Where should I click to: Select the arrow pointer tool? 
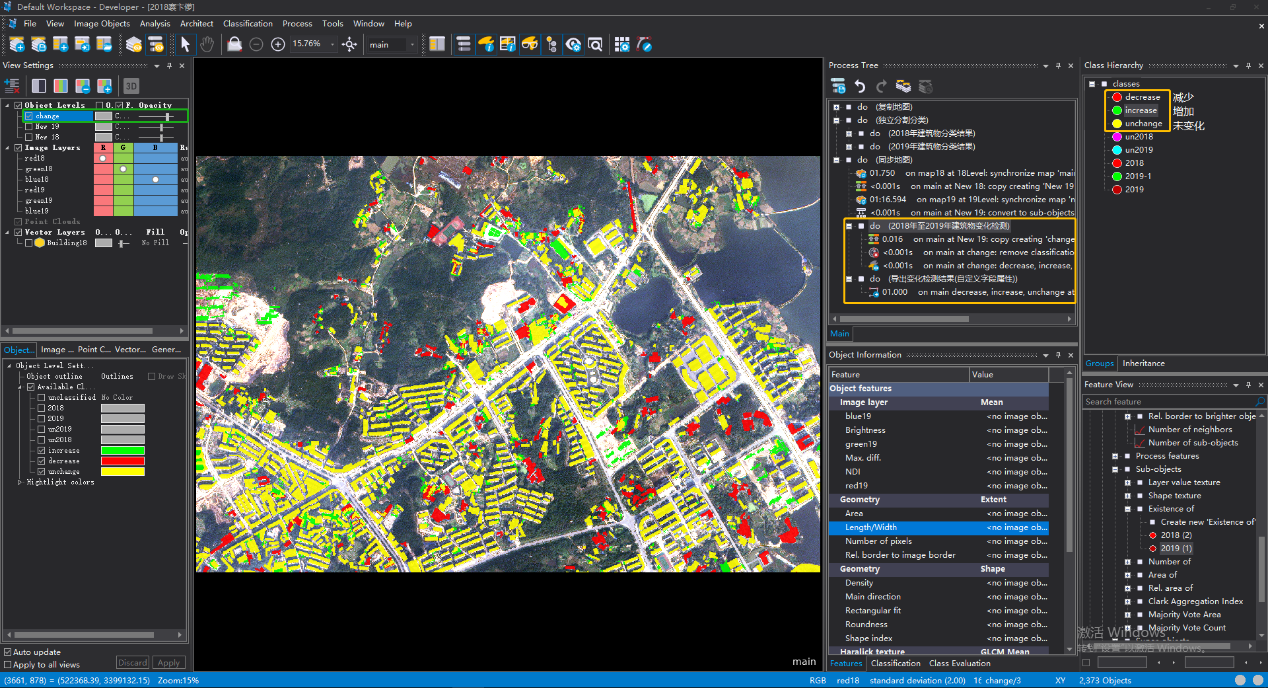pos(185,44)
